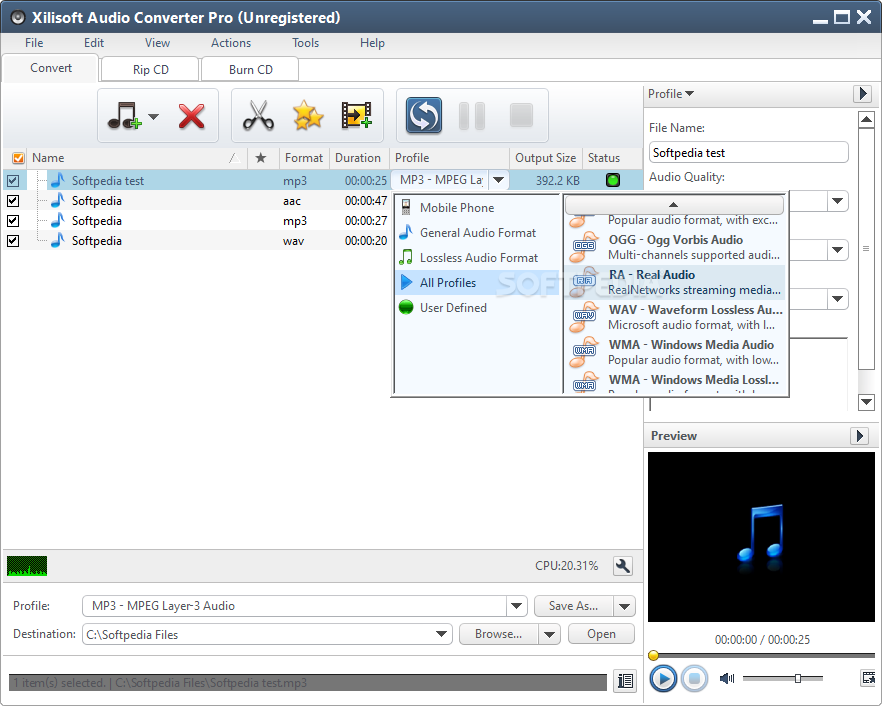The height and width of the screenshot is (706, 882).
Task: Uncheck the Softpedia 00:00:27 mp3 checkbox
Action: pyautogui.click(x=13, y=221)
